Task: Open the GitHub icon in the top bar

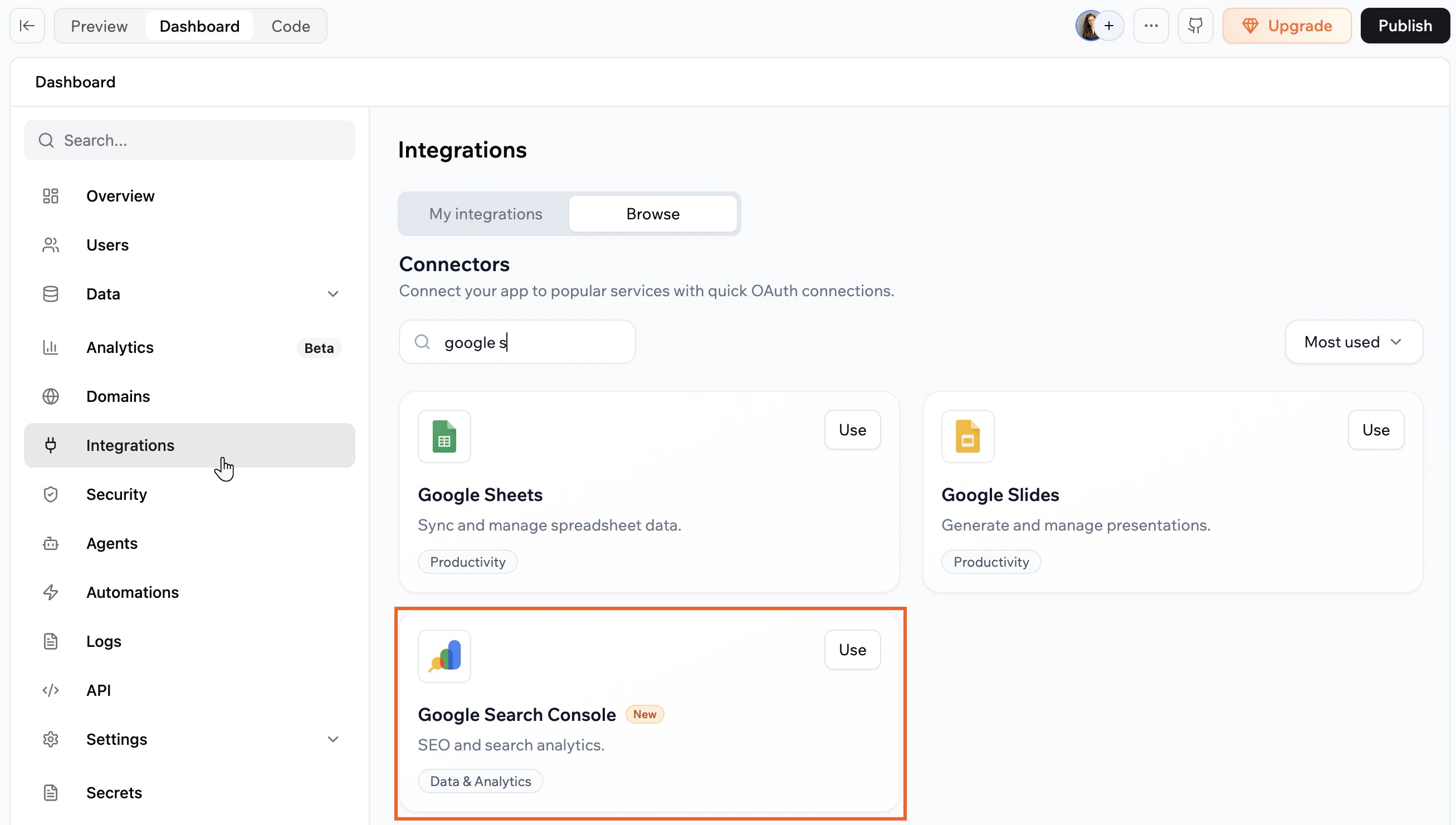Action: tap(1195, 25)
